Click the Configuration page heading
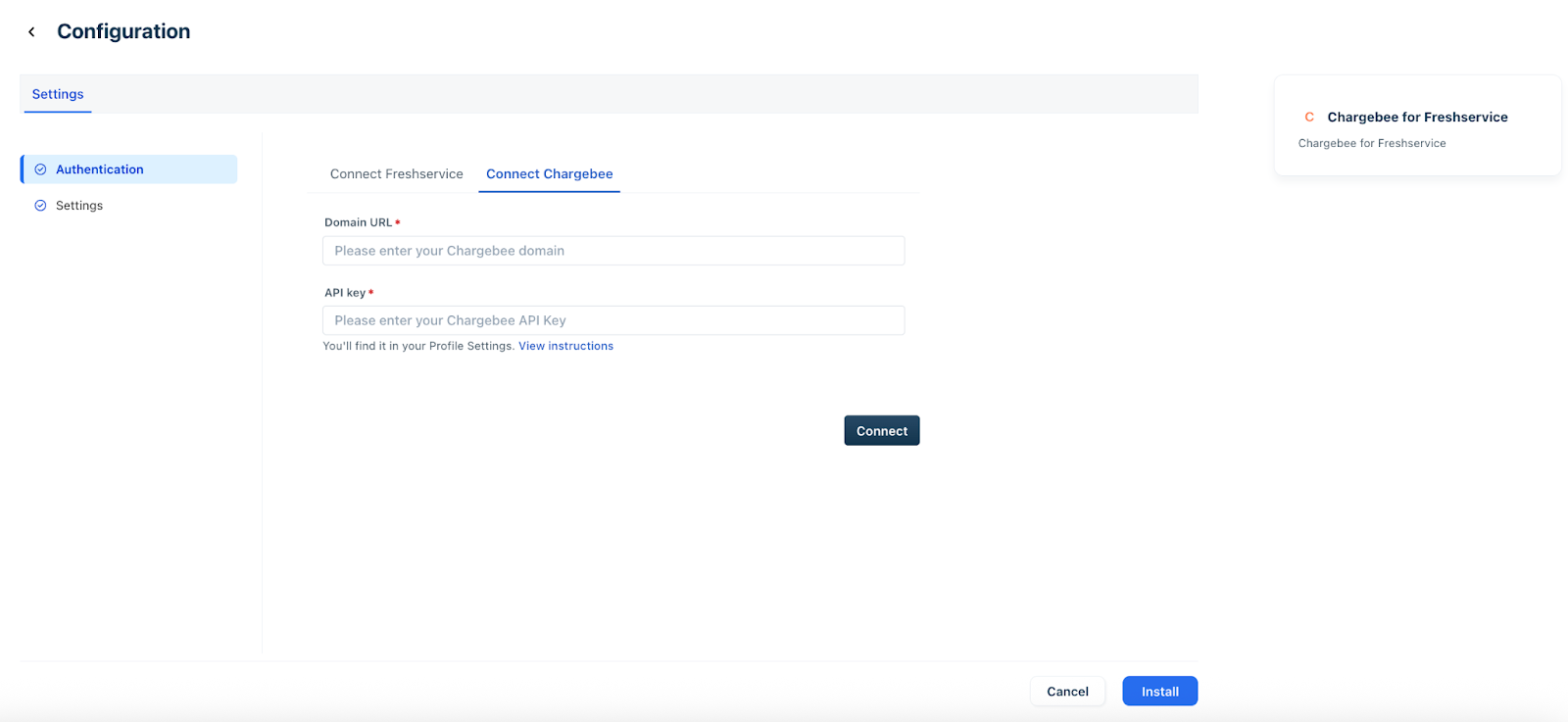 123,31
